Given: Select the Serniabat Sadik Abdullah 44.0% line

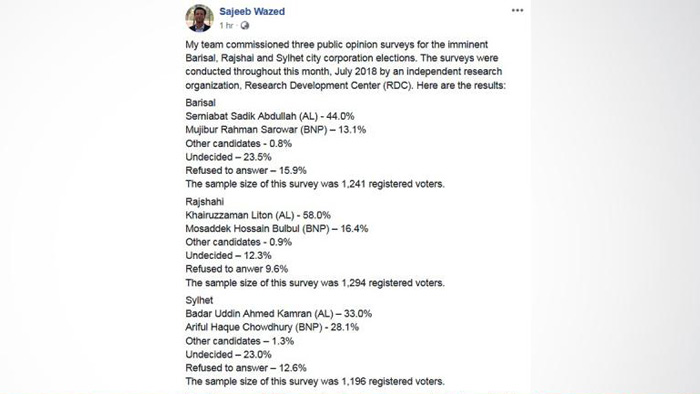Looking at the screenshot, I should pos(270,116).
